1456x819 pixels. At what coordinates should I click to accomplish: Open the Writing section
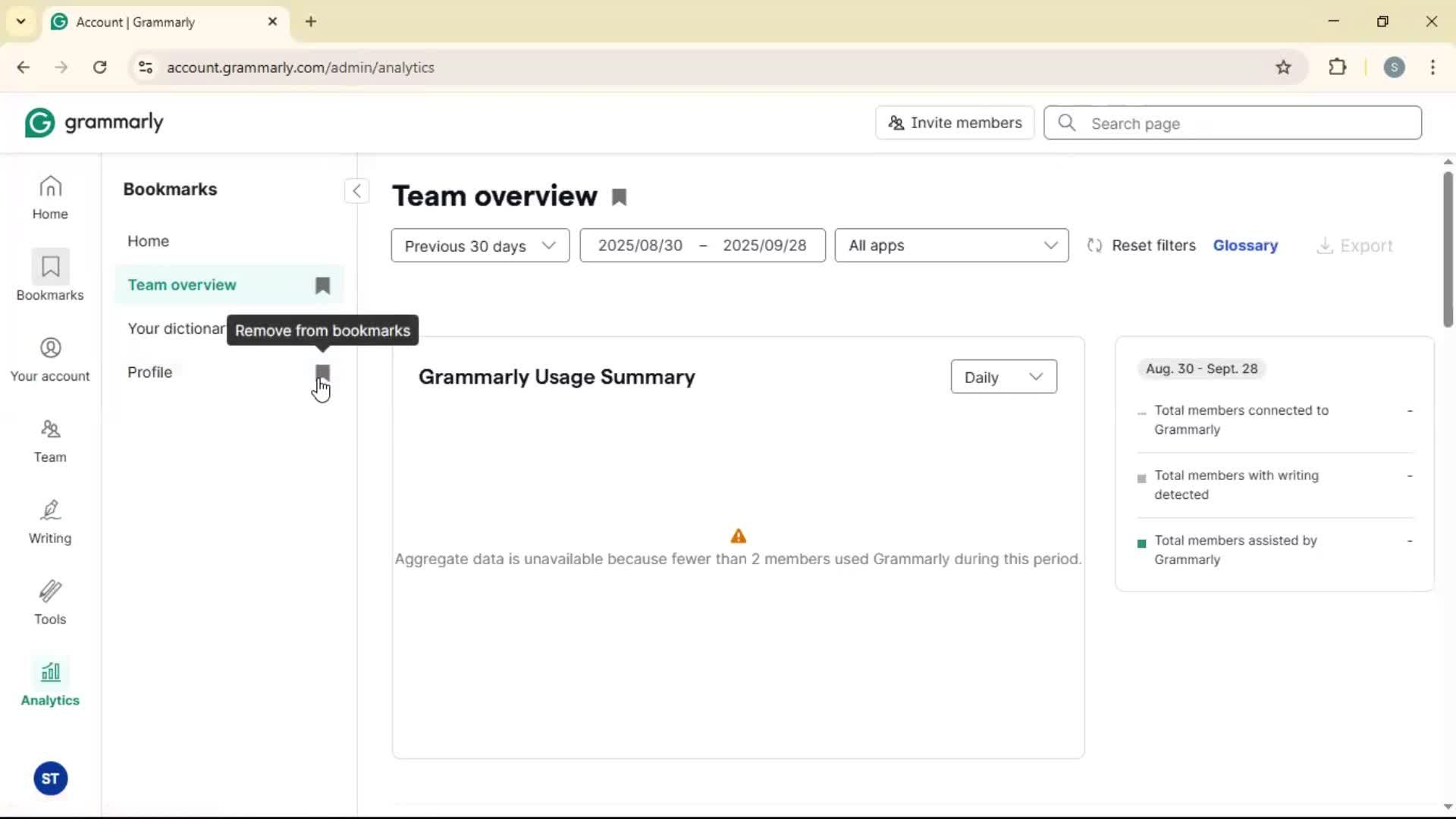50,522
